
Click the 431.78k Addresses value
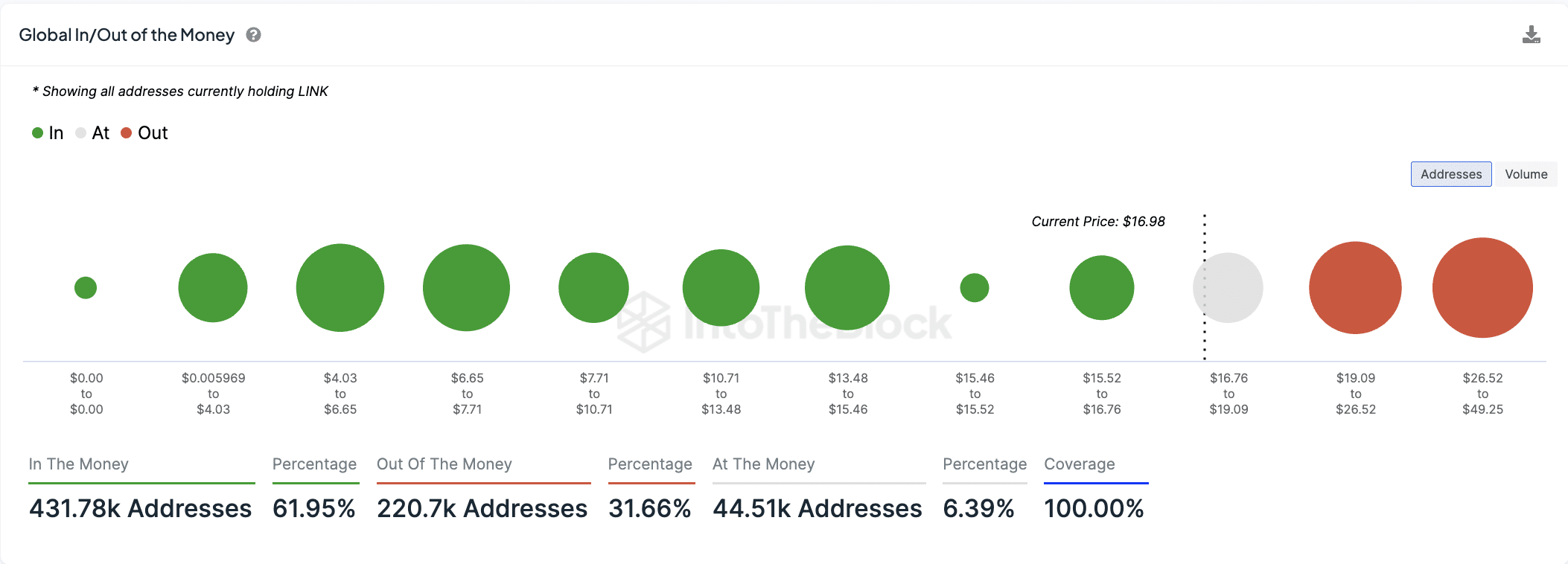tap(141, 508)
